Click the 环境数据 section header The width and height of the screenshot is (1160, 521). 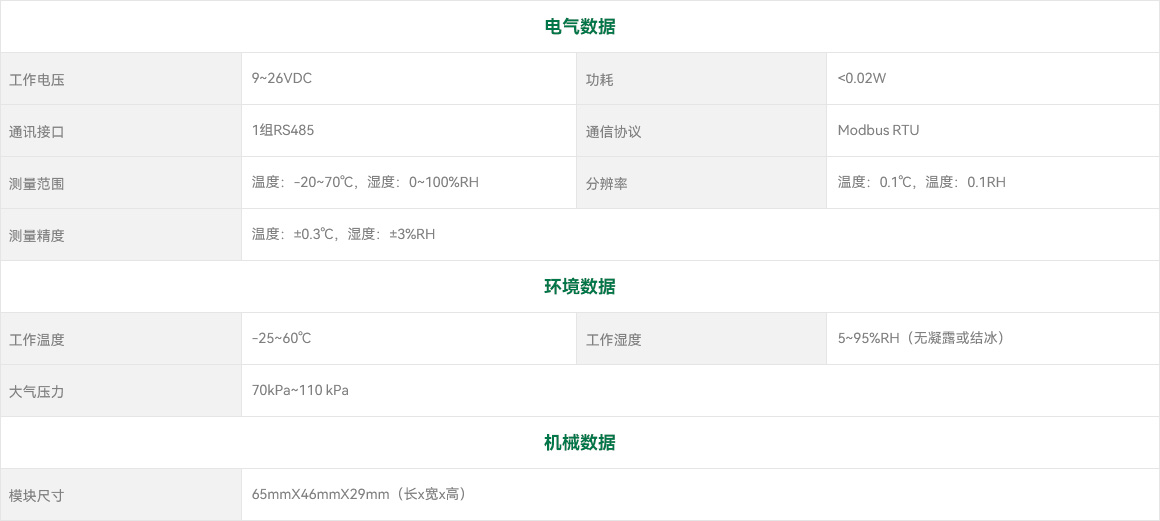(x=580, y=287)
